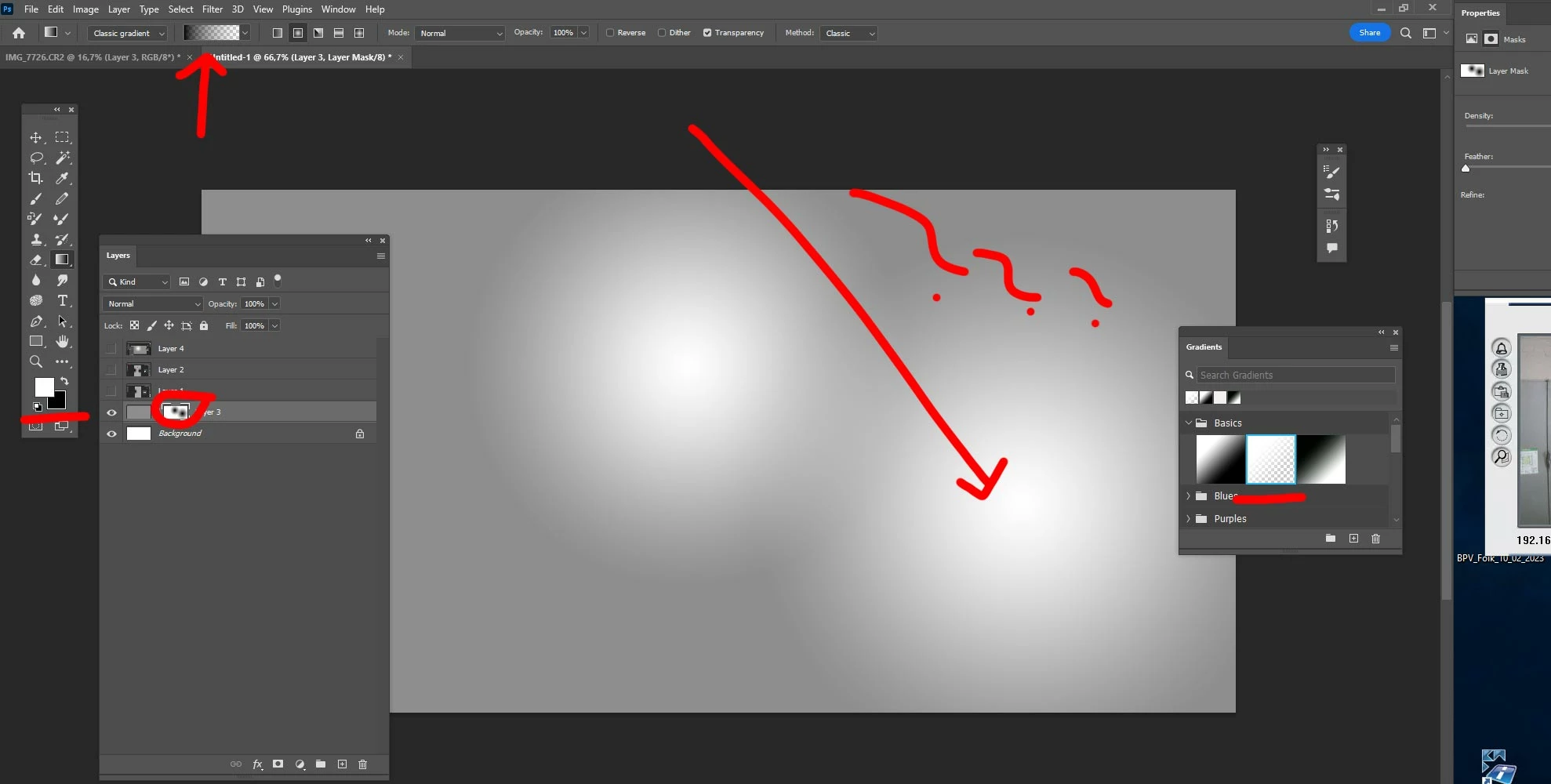Screen dimensions: 1551x784
Task: Expand the Blues gradient folder
Action: [x=1188, y=495]
